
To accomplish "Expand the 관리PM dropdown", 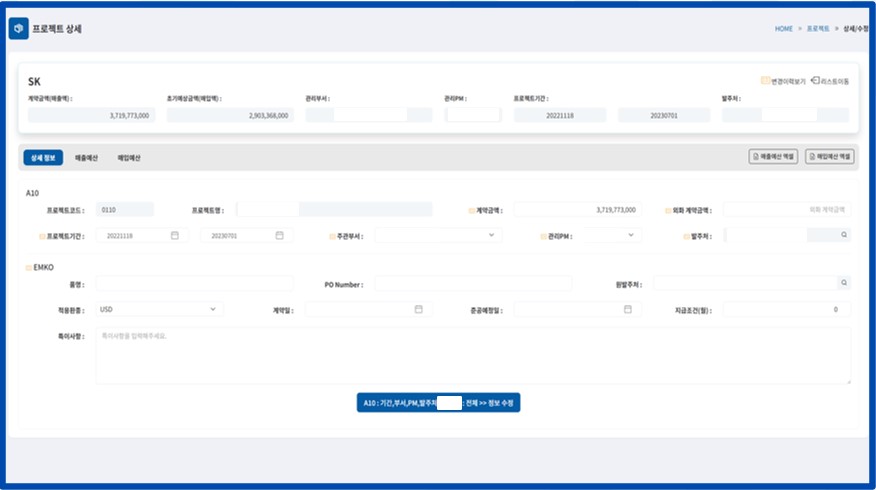I will (631, 235).
